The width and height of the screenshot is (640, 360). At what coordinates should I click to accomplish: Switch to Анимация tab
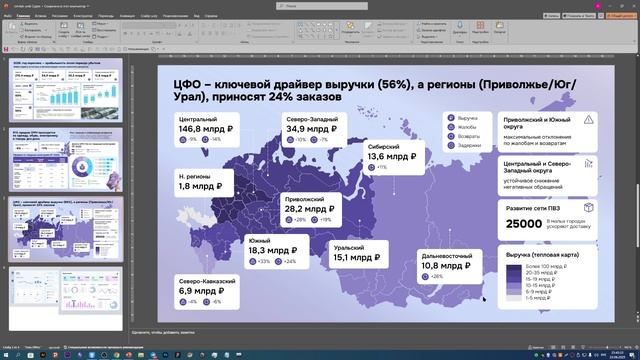(x=127, y=16)
